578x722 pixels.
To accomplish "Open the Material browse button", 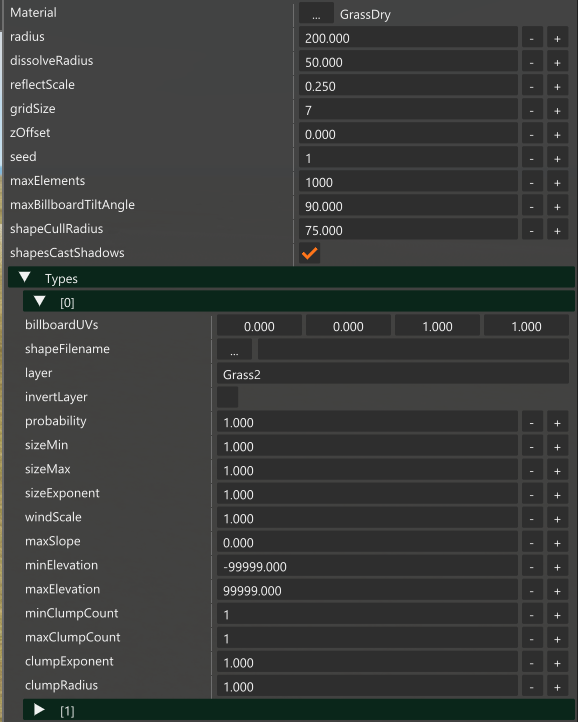I will tap(316, 14).
